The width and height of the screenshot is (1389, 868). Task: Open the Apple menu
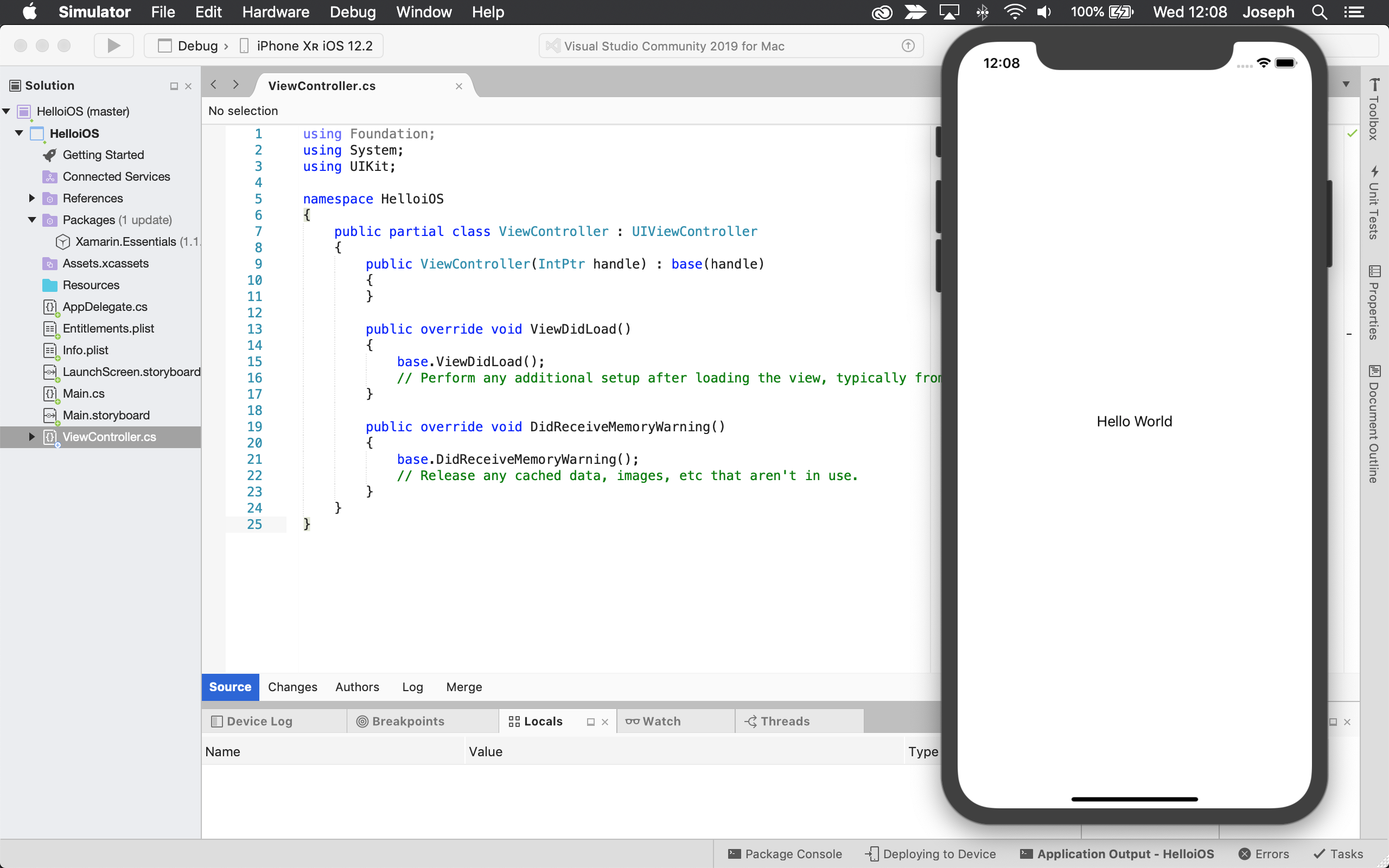(29, 11)
